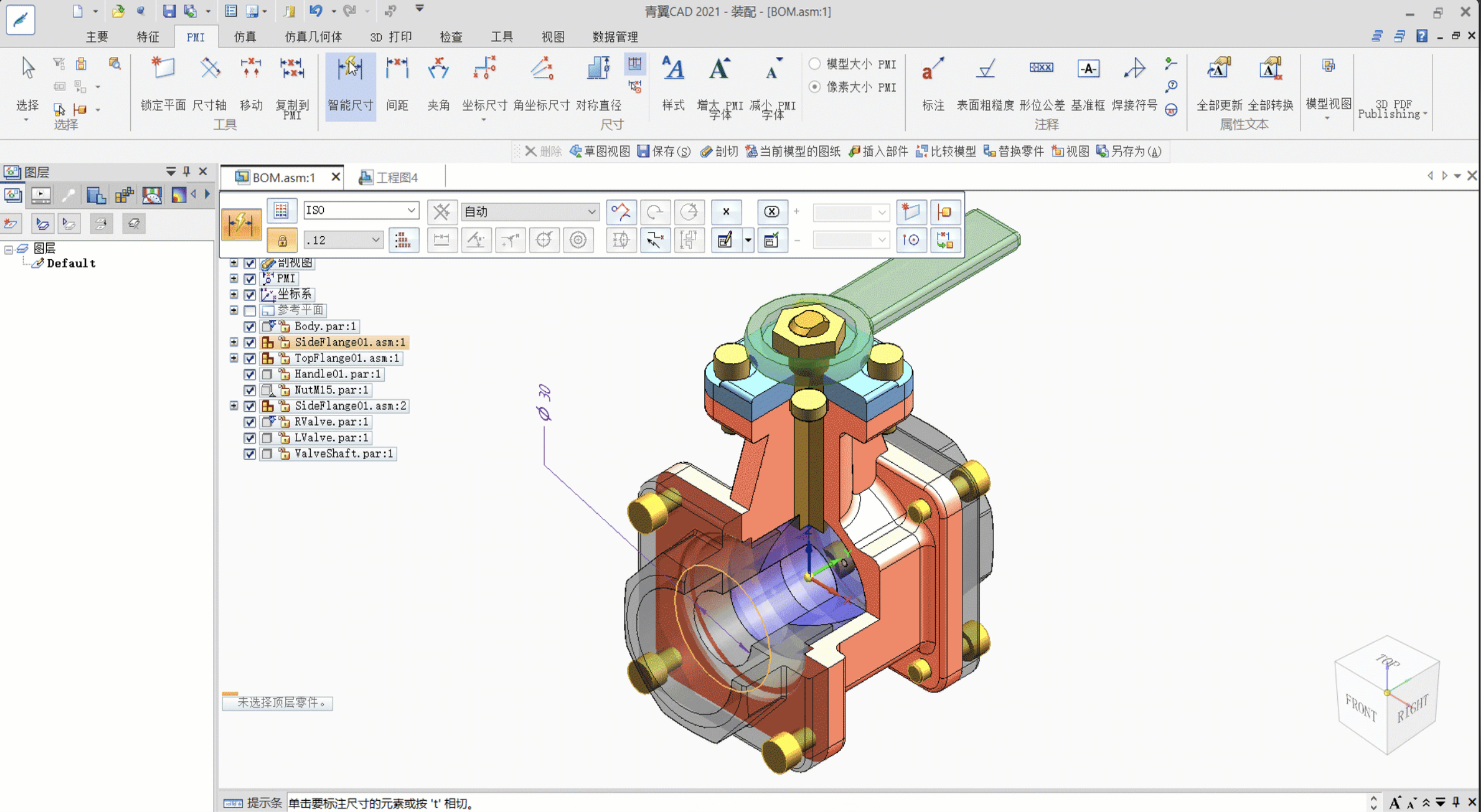Click the 模型视图 model view button
Image resolution: width=1481 pixels, height=812 pixels.
tap(1328, 88)
